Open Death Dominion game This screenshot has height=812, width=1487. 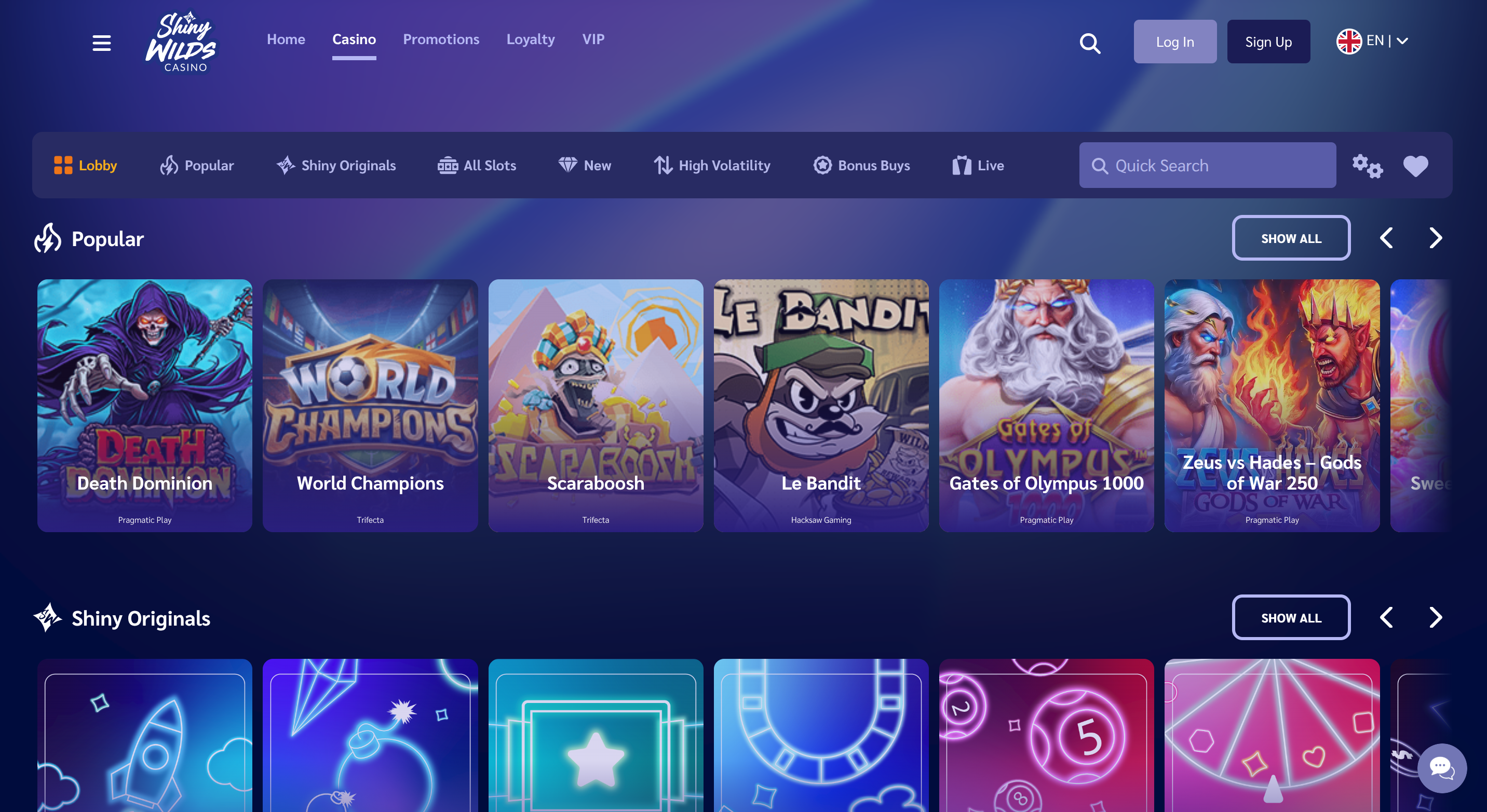click(144, 405)
